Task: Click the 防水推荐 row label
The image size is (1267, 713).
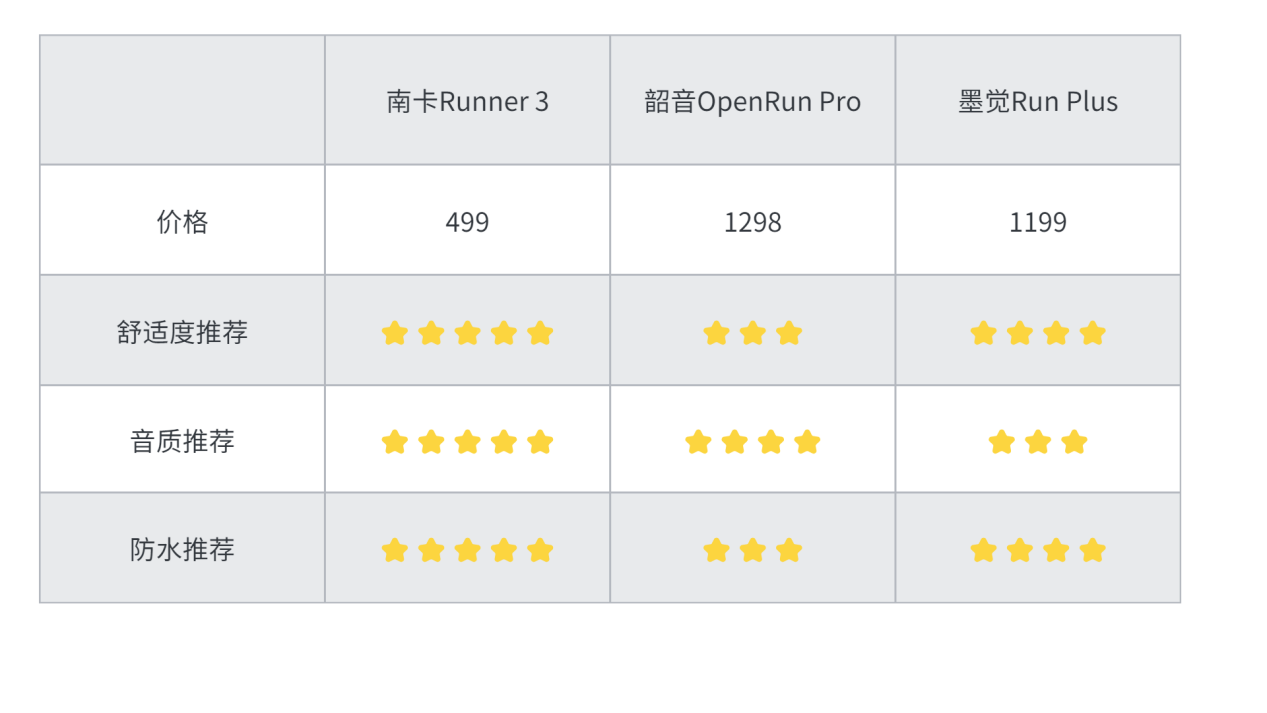Action: point(182,548)
